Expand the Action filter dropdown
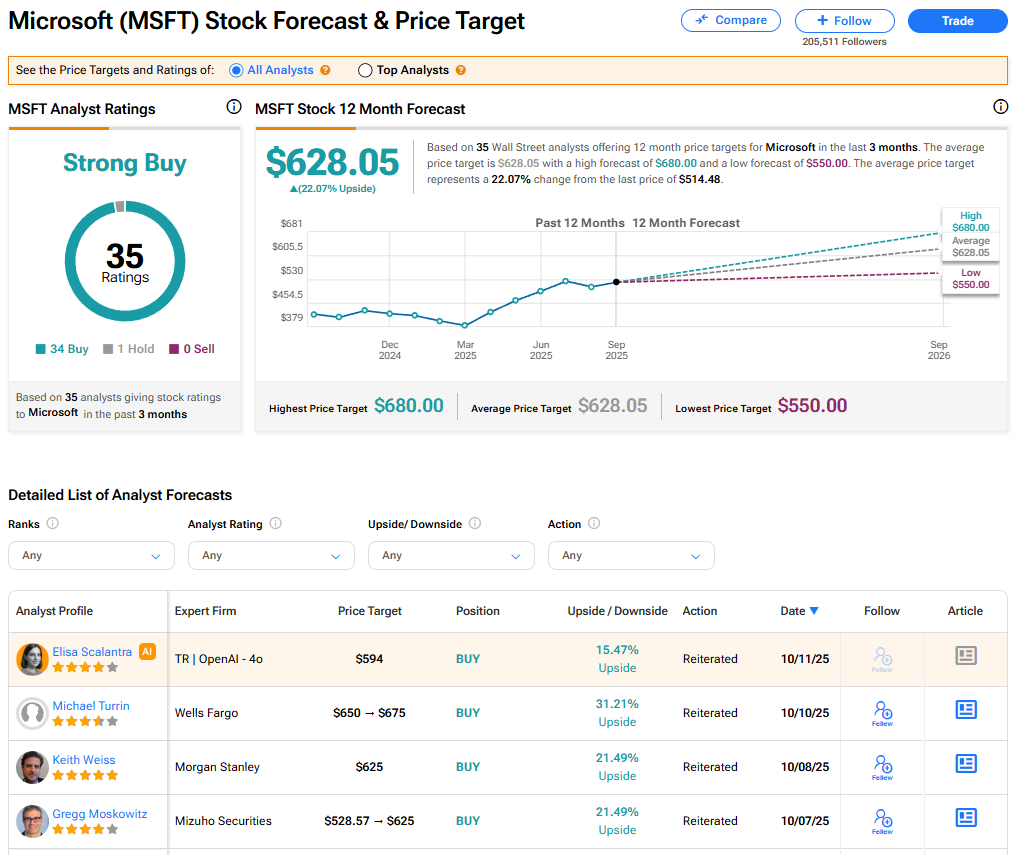The height and width of the screenshot is (855, 1020). (x=631, y=555)
